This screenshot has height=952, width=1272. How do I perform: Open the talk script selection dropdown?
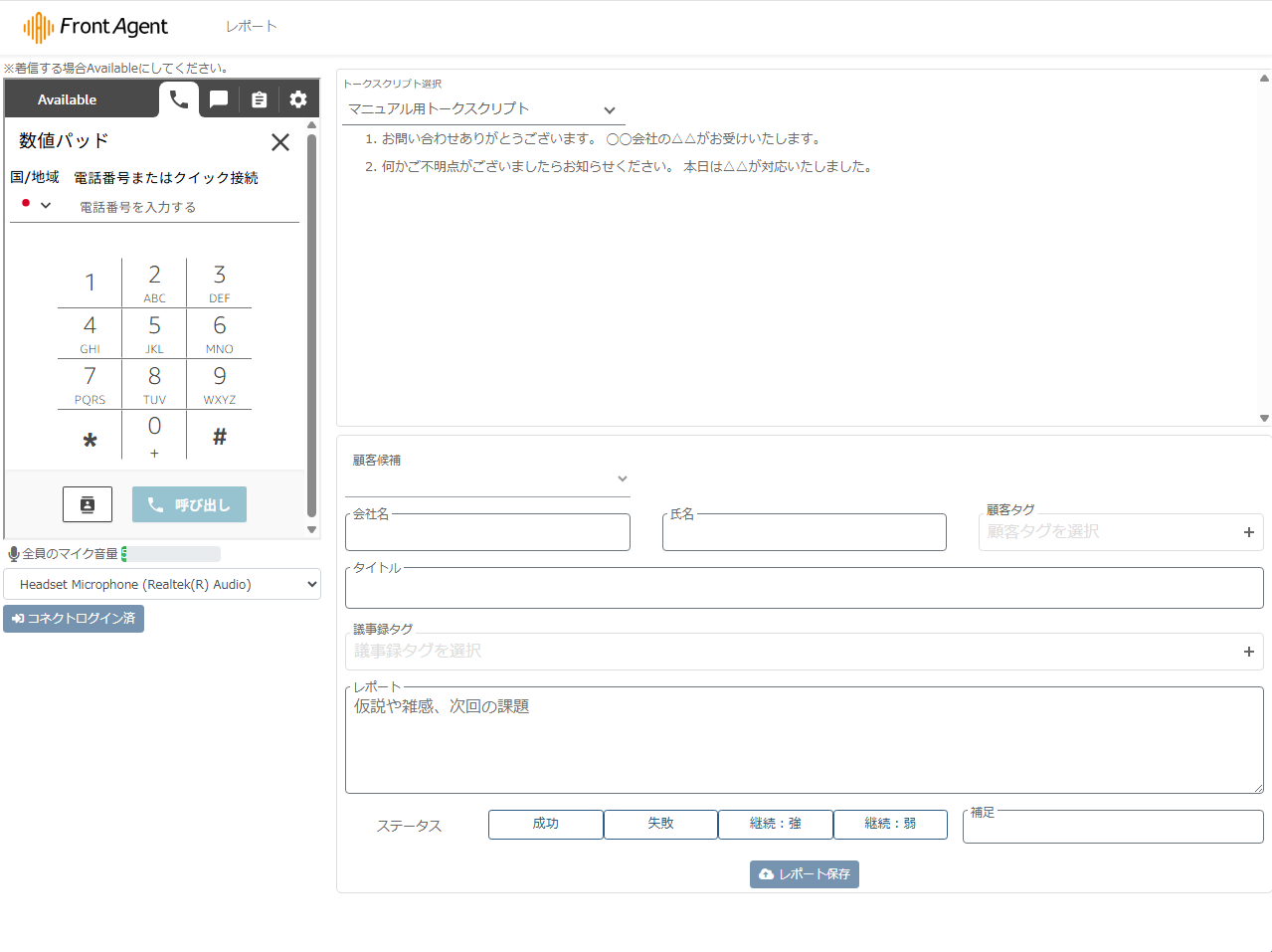pyautogui.click(x=482, y=109)
